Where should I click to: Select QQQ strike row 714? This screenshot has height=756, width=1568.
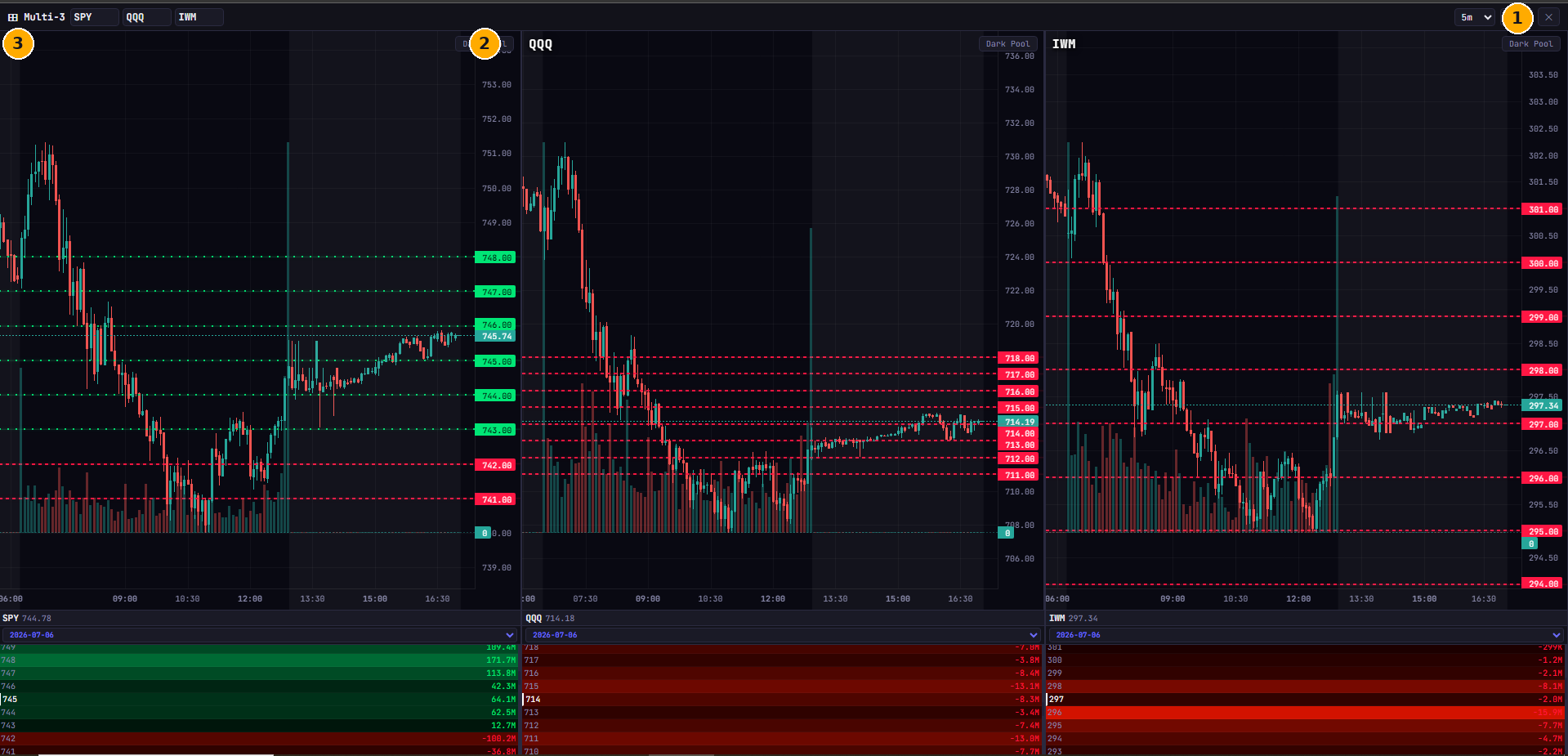[782, 700]
